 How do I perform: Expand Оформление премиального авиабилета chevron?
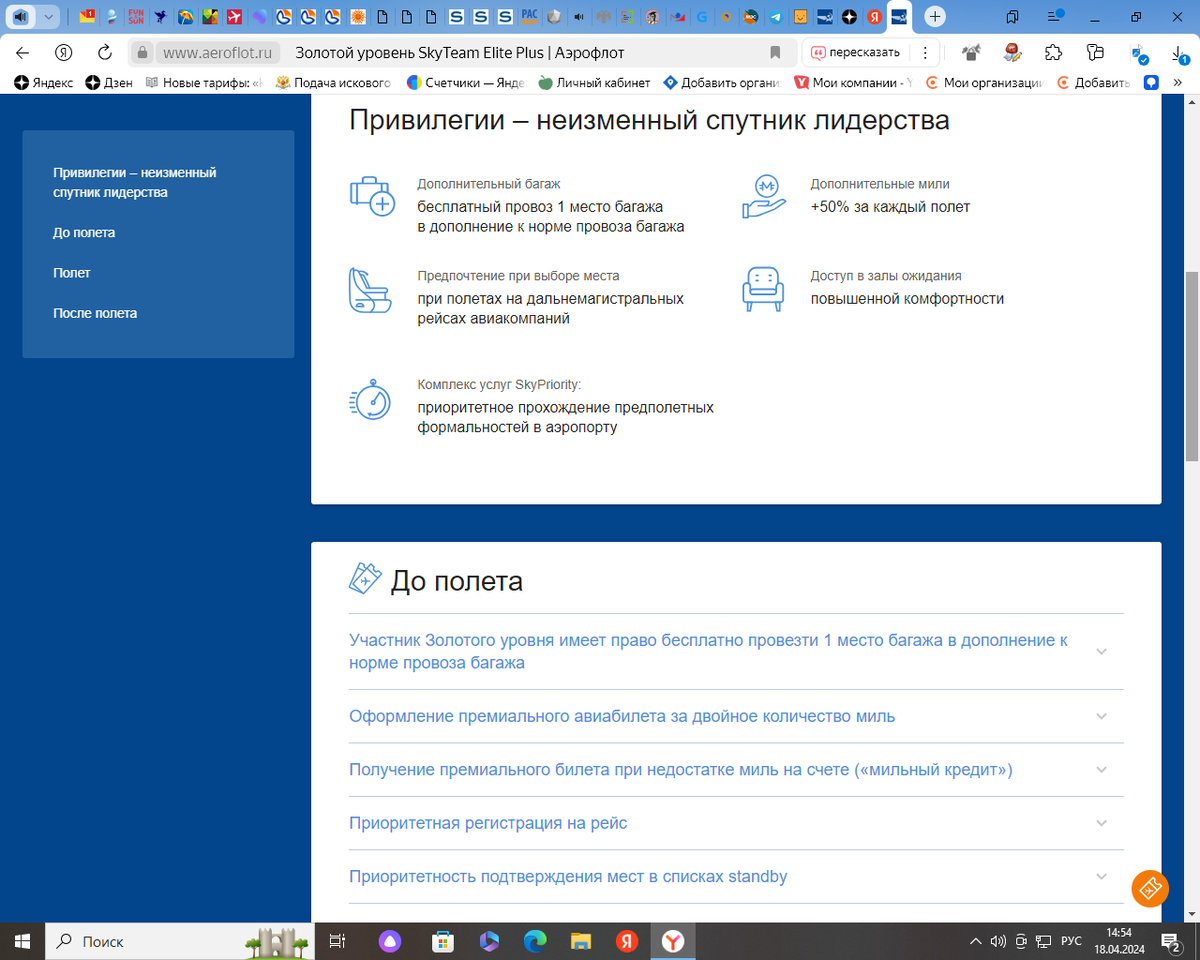coord(1101,716)
